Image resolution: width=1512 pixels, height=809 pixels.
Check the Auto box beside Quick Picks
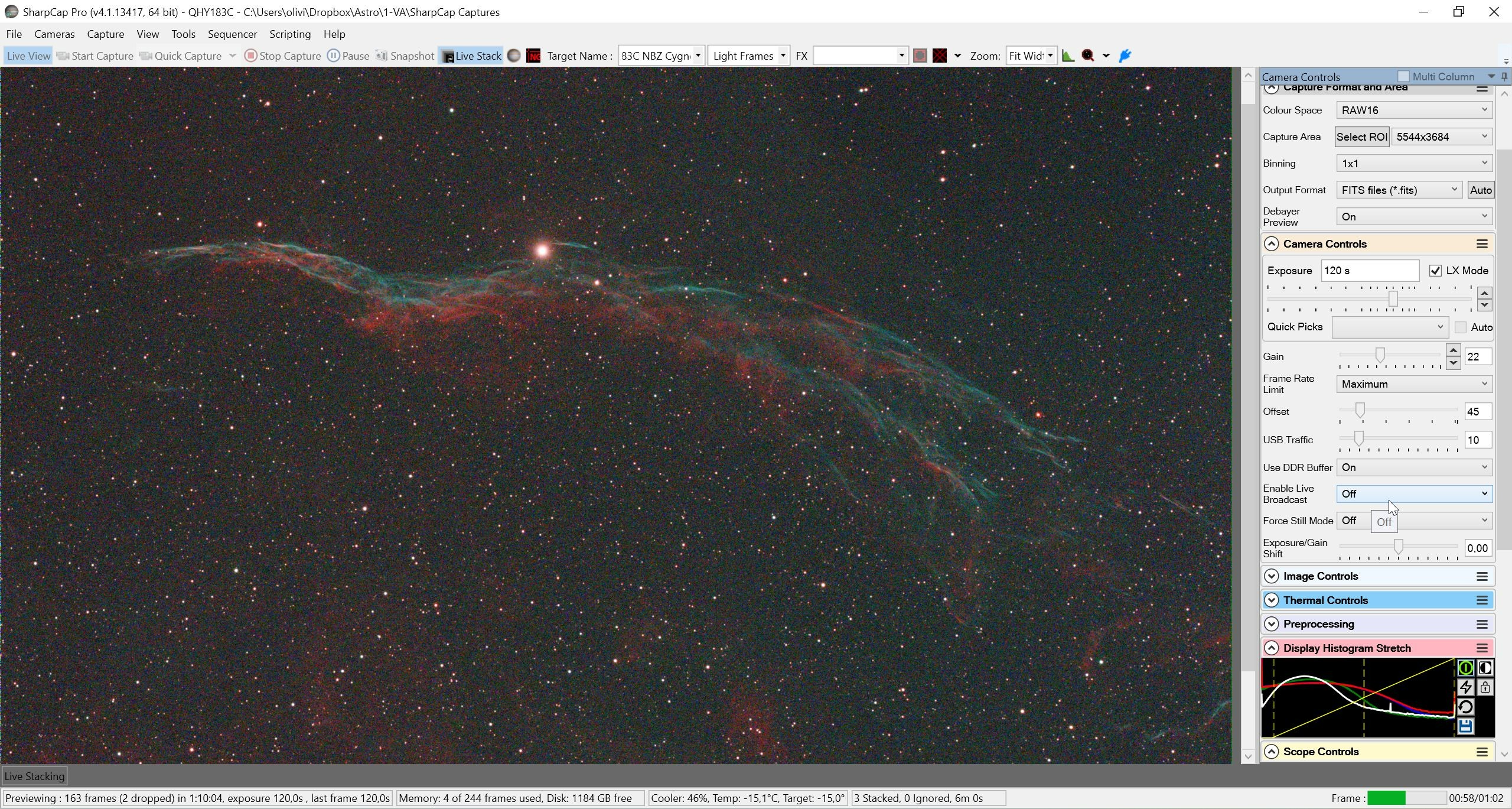click(1461, 327)
